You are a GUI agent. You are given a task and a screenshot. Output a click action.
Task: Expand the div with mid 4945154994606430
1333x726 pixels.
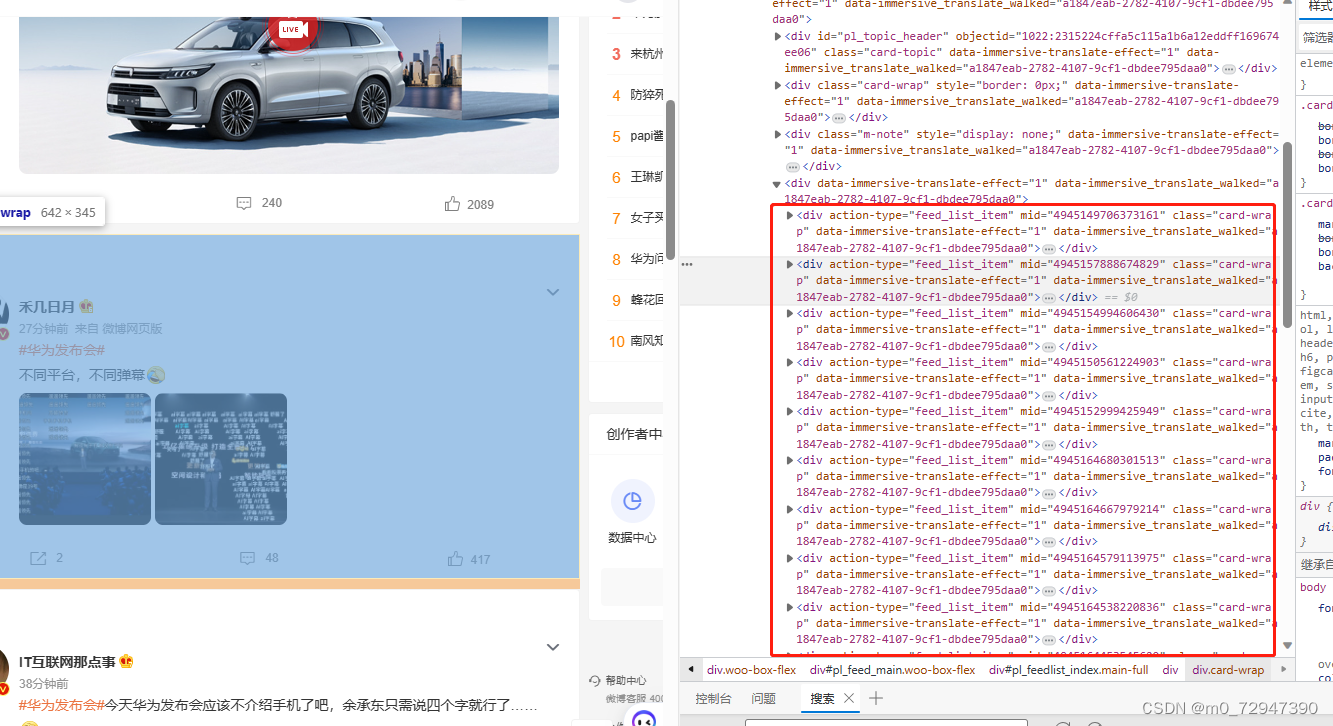(790, 313)
